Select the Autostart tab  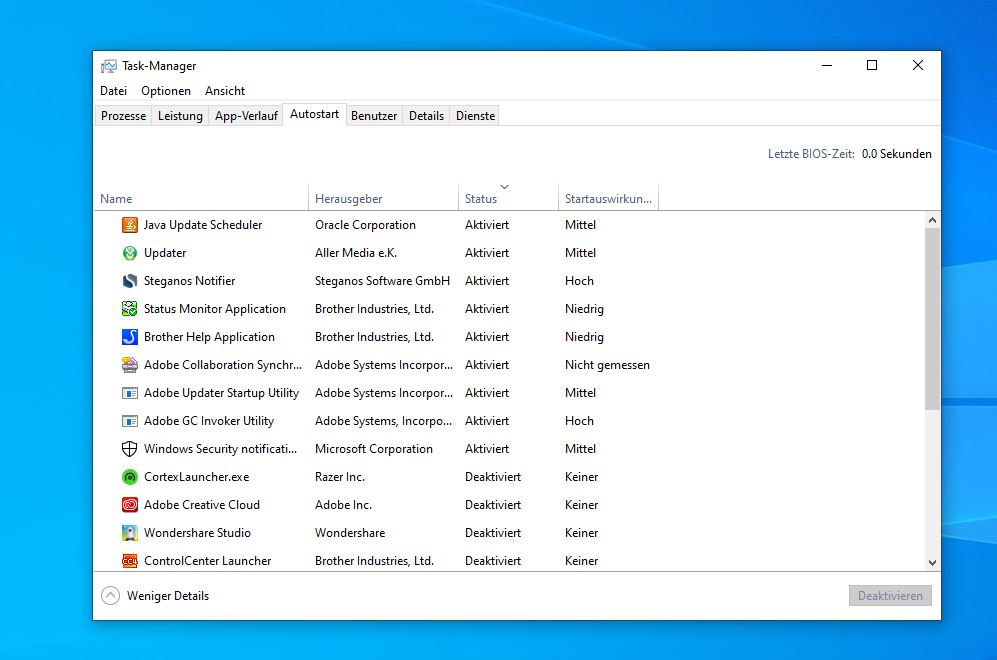pyautogui.click(x=314, y=114)
